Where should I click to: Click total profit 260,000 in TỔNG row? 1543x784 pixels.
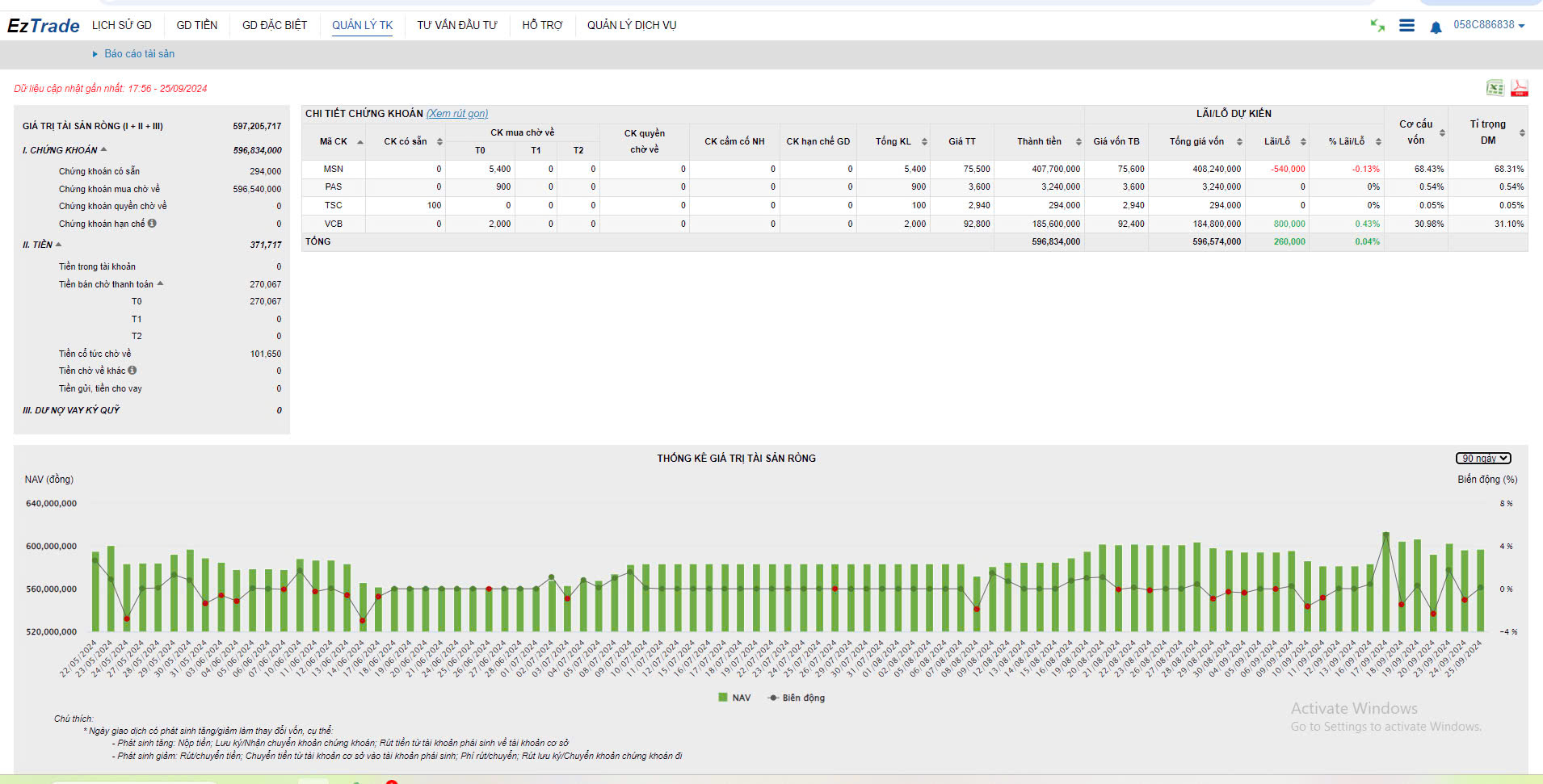(x=1289, y=241)
